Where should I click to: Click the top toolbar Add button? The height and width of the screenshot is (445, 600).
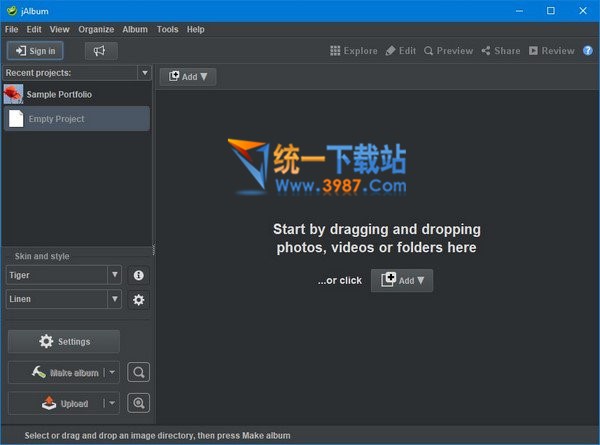click(x=188, y=77)
